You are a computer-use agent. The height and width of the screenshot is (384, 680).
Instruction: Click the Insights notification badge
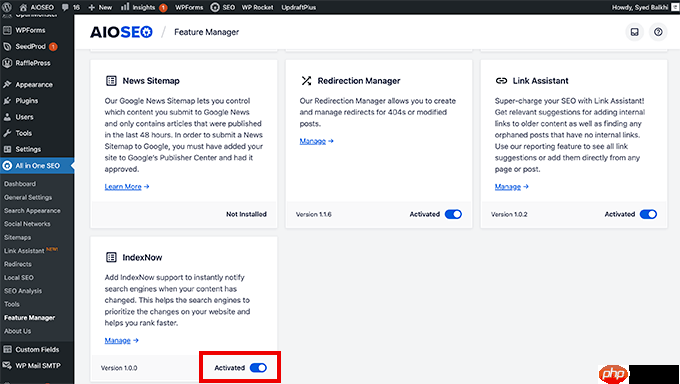click(x=163, y=7)
